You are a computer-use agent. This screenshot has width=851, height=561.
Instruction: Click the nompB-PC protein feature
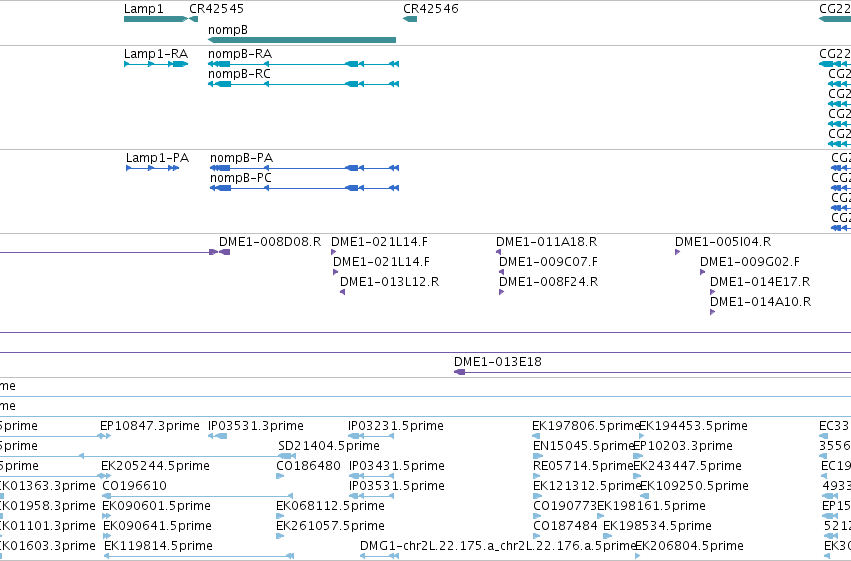[304, 188]
